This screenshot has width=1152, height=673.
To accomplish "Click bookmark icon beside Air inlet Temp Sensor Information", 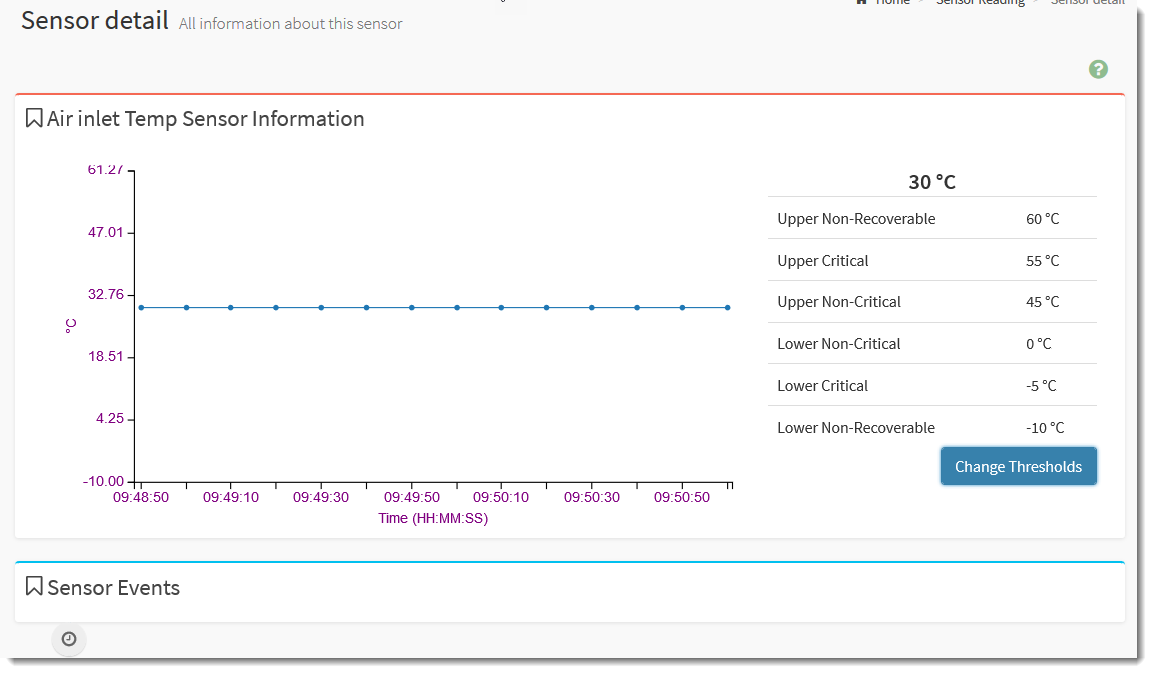I will click(x=34, y=118).
